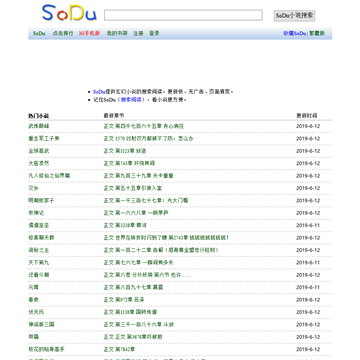Click the SoDu logo image
Viewport: 360px width, 360px height.
[x=69, y=13]
